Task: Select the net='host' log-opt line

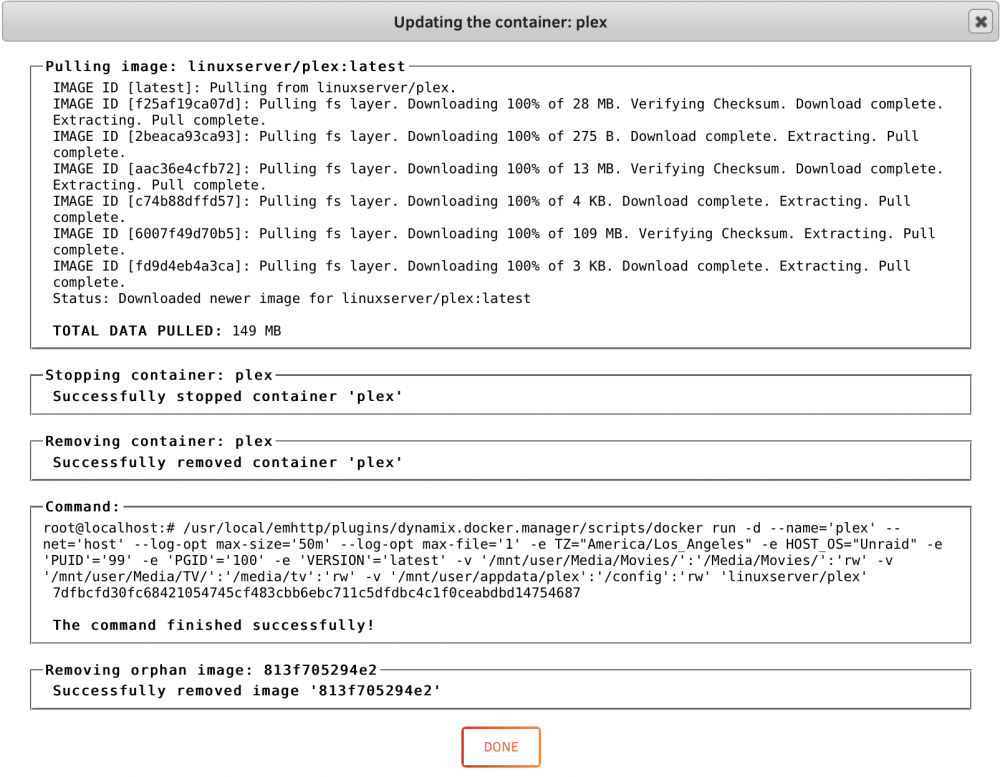Action: [x=492, y=545]
